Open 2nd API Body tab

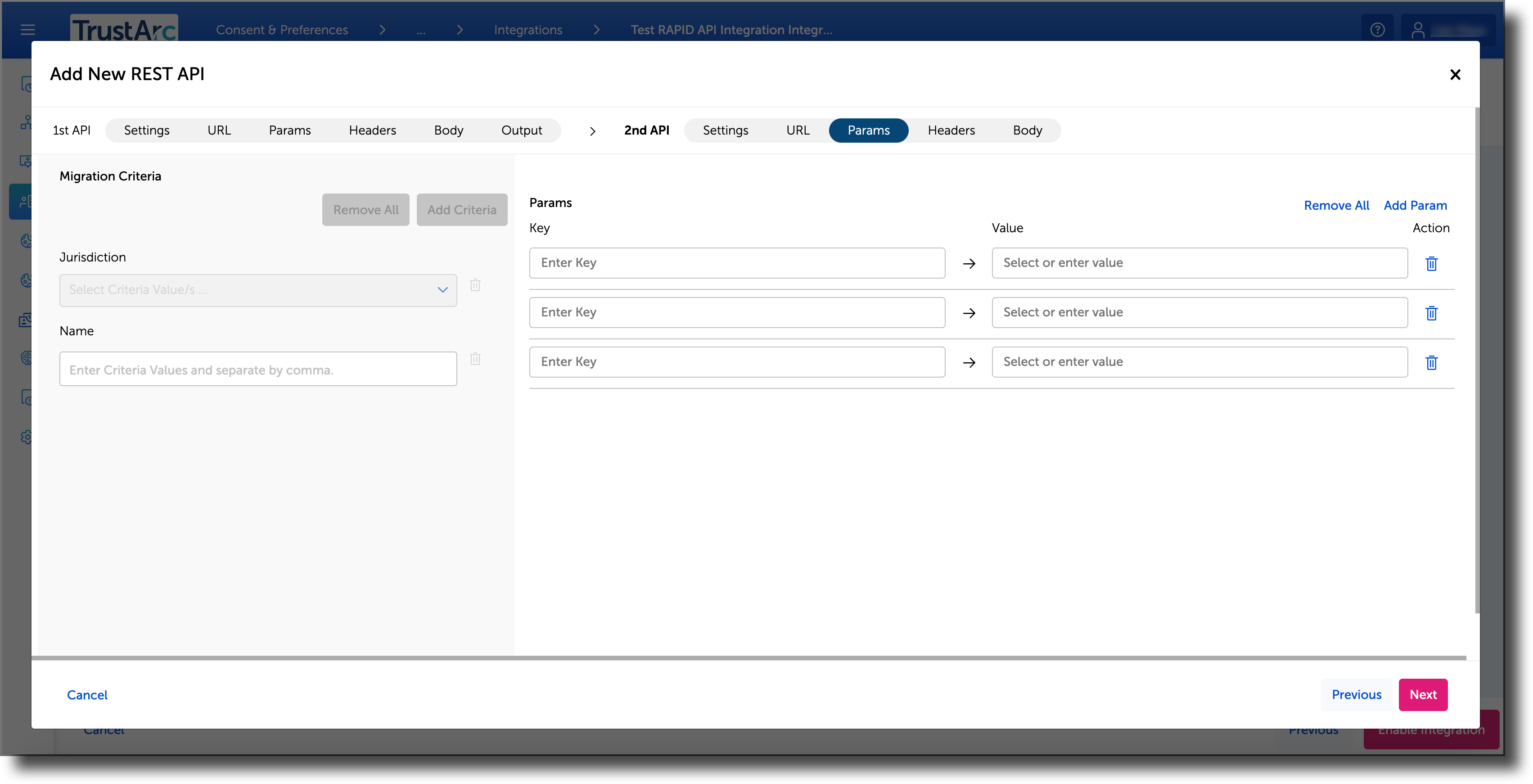point(1027,131)
